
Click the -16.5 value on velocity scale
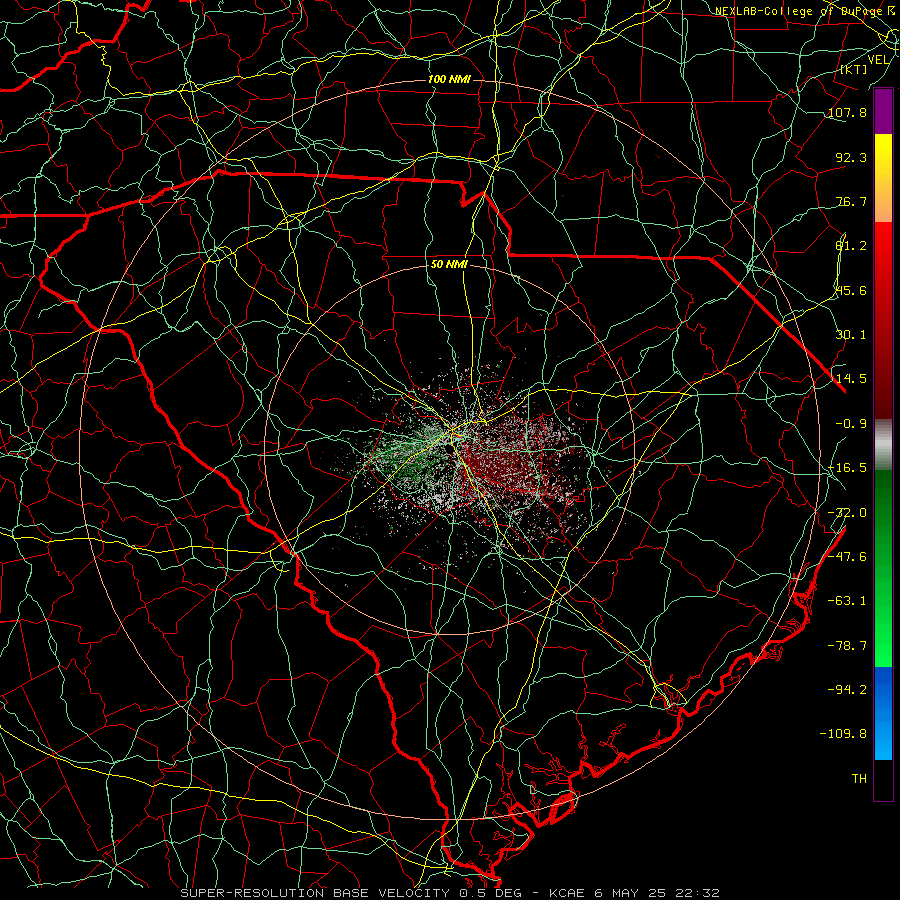847,468
